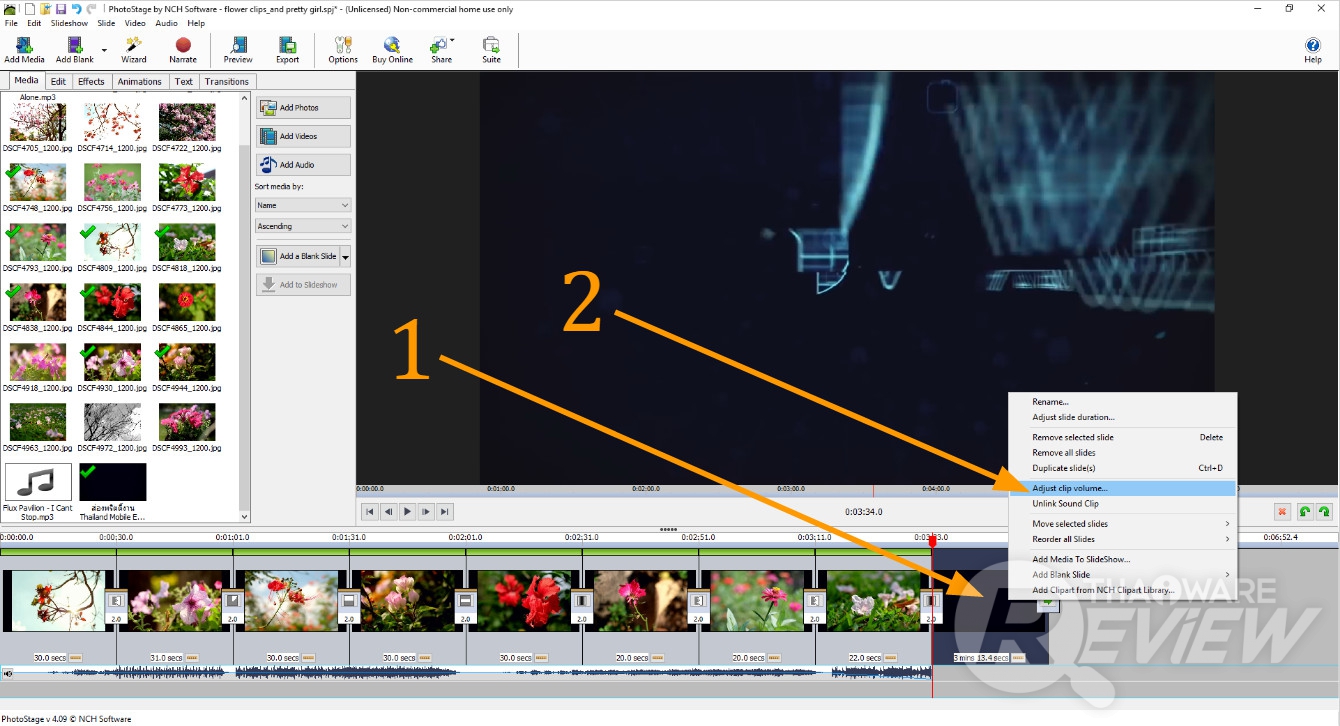Open the Preview window
1340x726 pixels.
click(238, 50)
